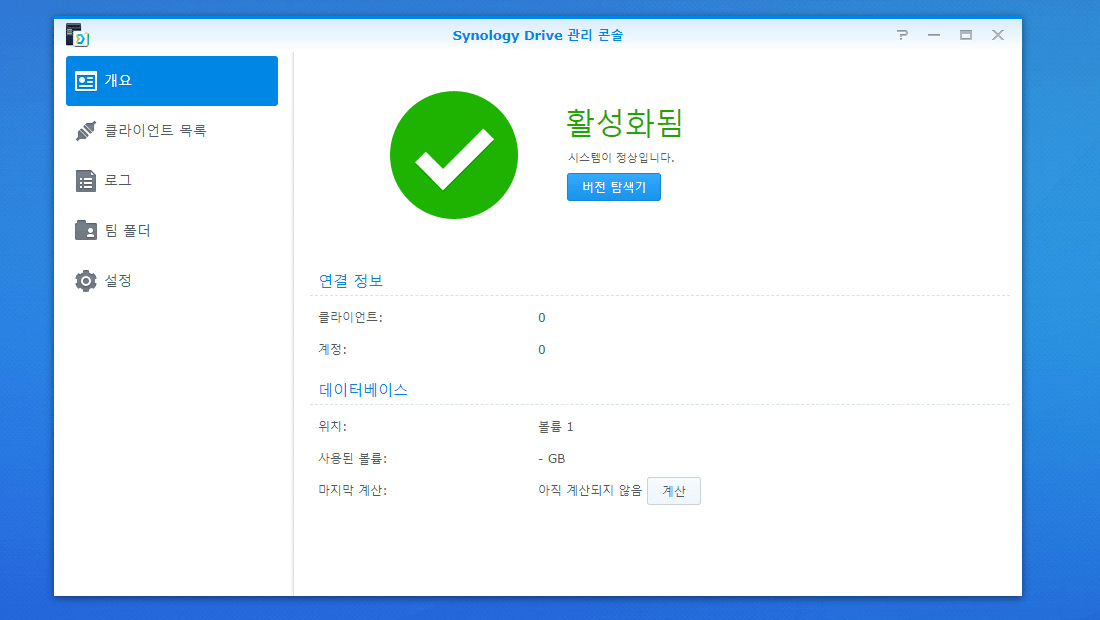Image resolution: width=1100 pixels, height=620 pixels.
Task: Click the log document icon beside 로그
Action: 86,181
